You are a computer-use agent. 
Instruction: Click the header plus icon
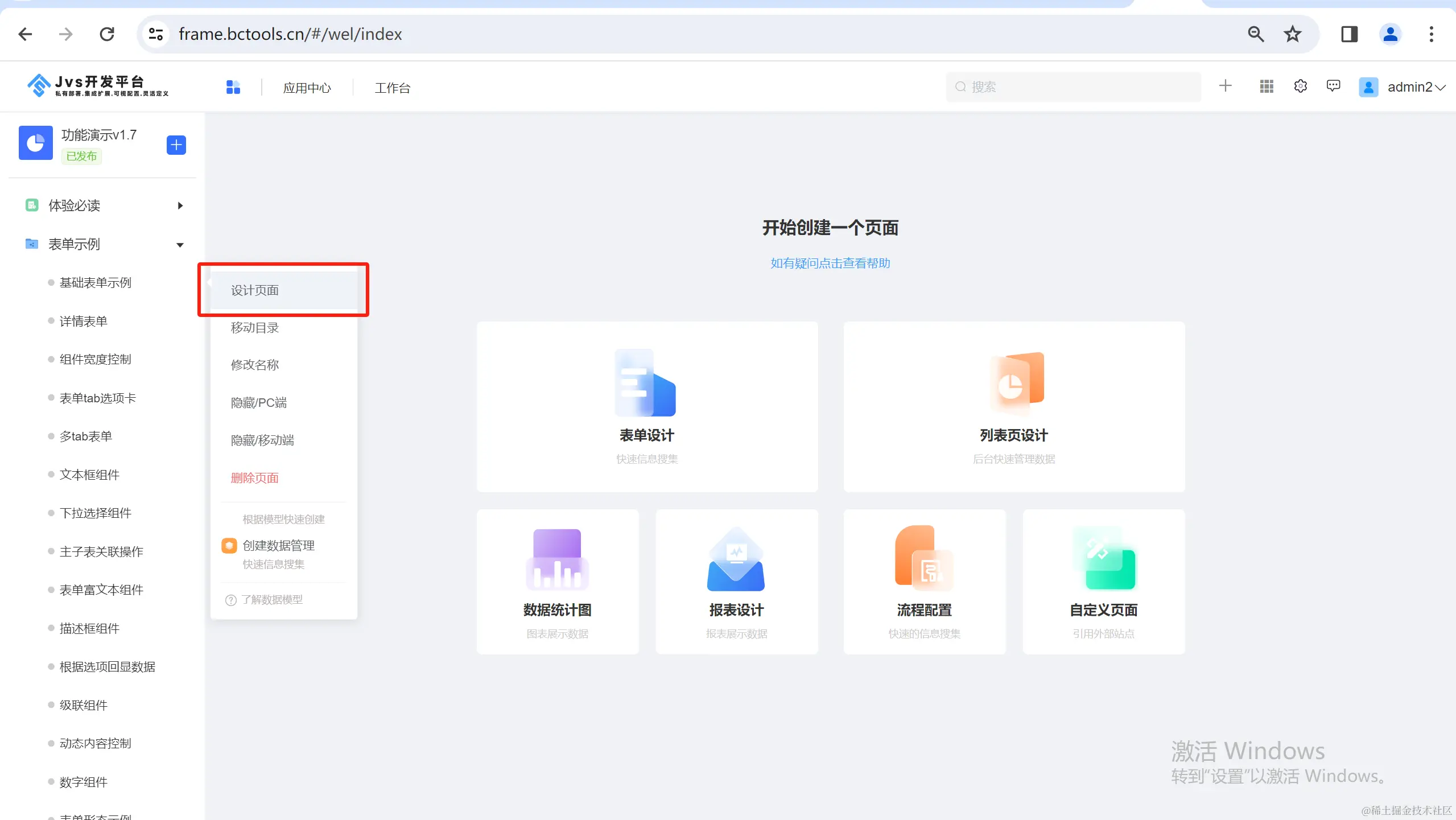pos(1226,86)
